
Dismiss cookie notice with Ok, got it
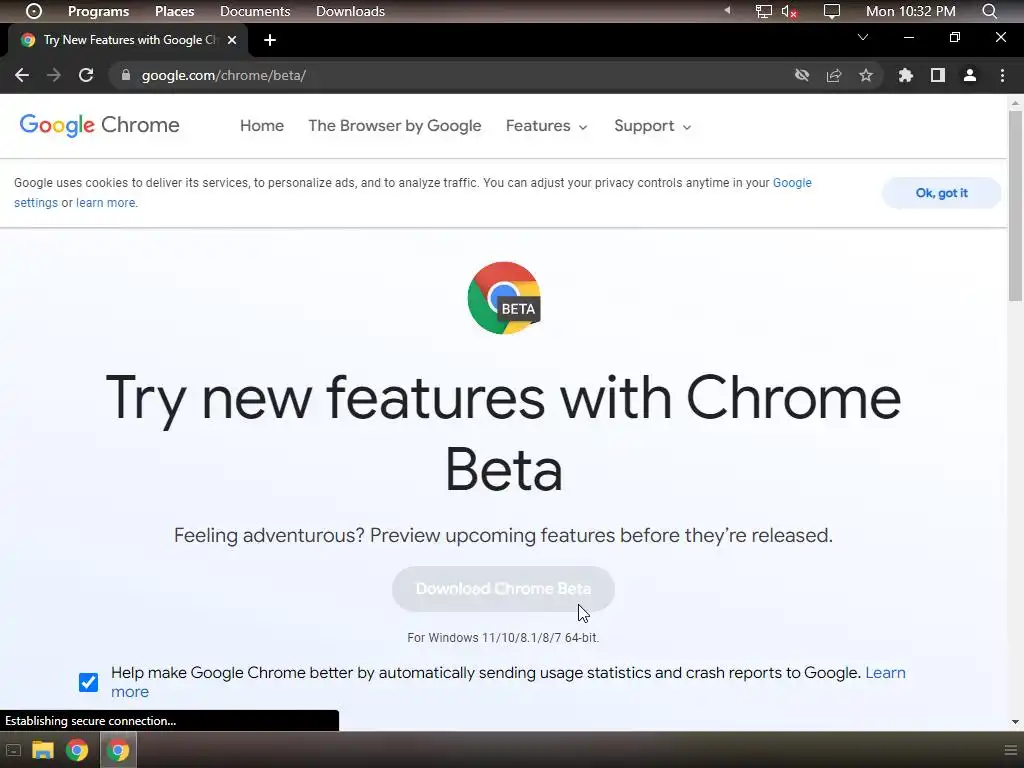[x=941, y=193]
